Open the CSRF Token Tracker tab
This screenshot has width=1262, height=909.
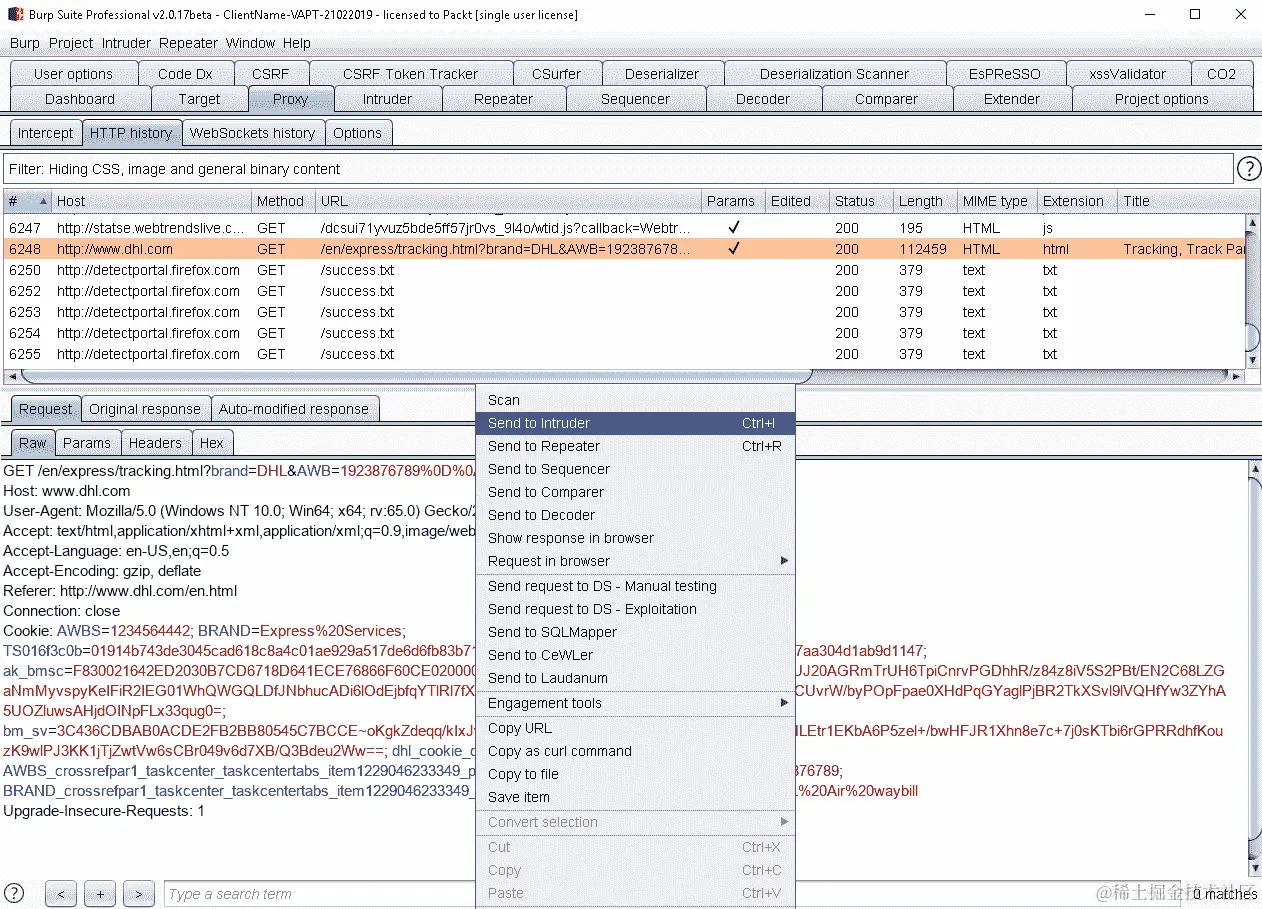(x=410, y=74)
